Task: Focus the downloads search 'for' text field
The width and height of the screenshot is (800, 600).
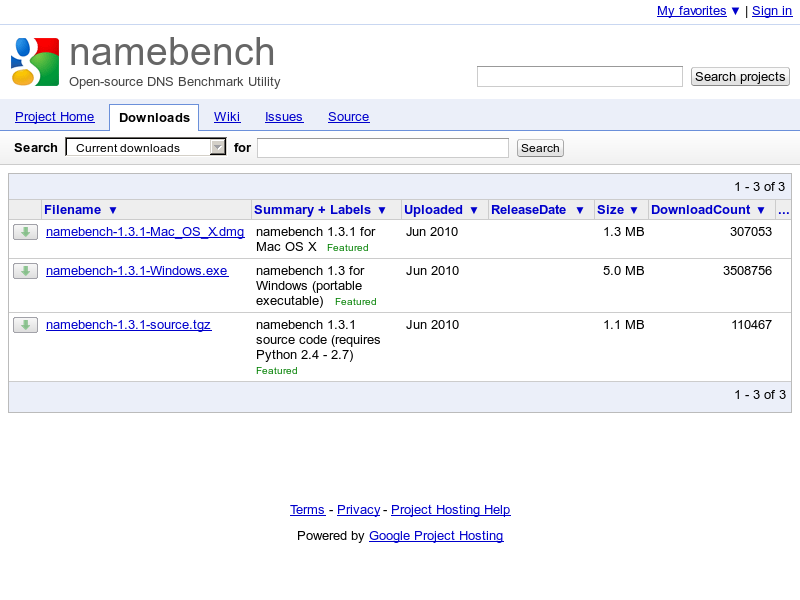Action: [383, 148]
